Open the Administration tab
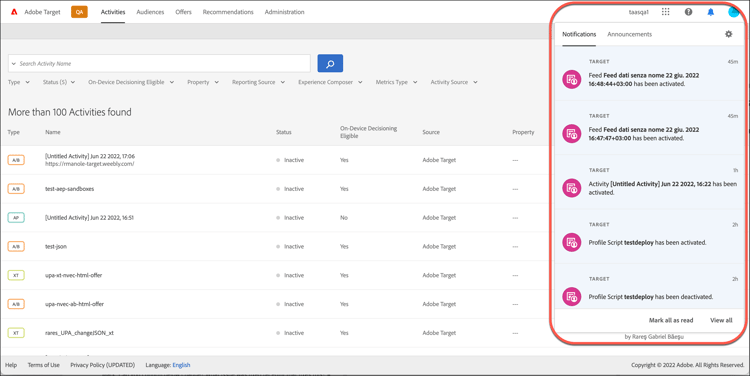Screen dimensions: 750x376 click(284, 12)
